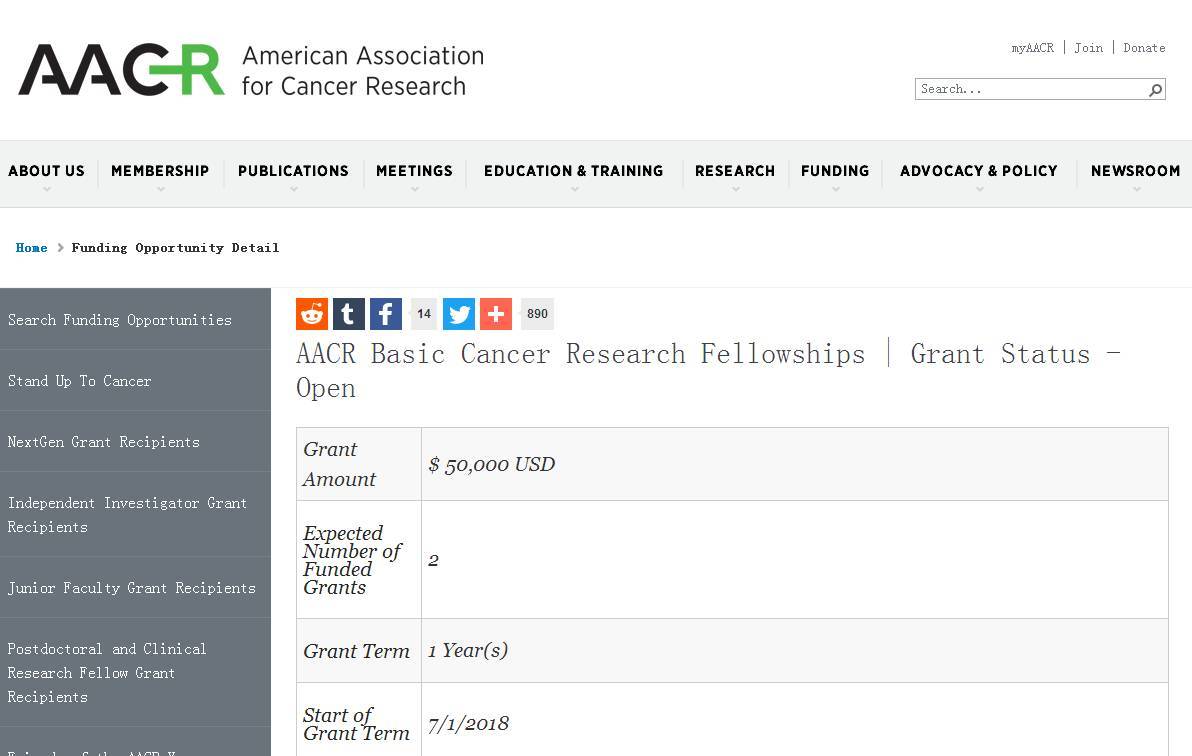Expand the arrow under Research

pyautogui.click(x=736, y=189)
